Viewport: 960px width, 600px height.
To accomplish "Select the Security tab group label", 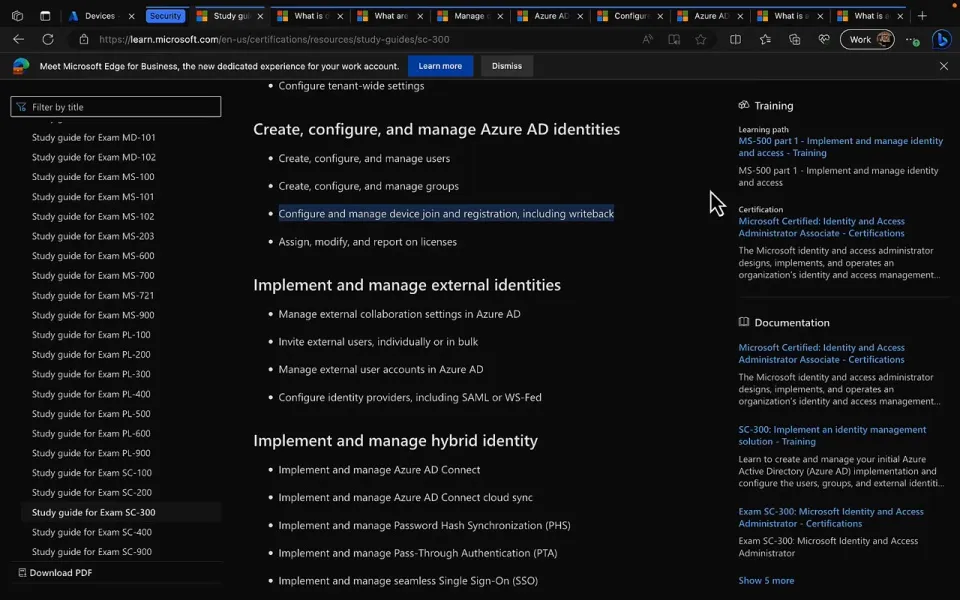I will 165,16.
